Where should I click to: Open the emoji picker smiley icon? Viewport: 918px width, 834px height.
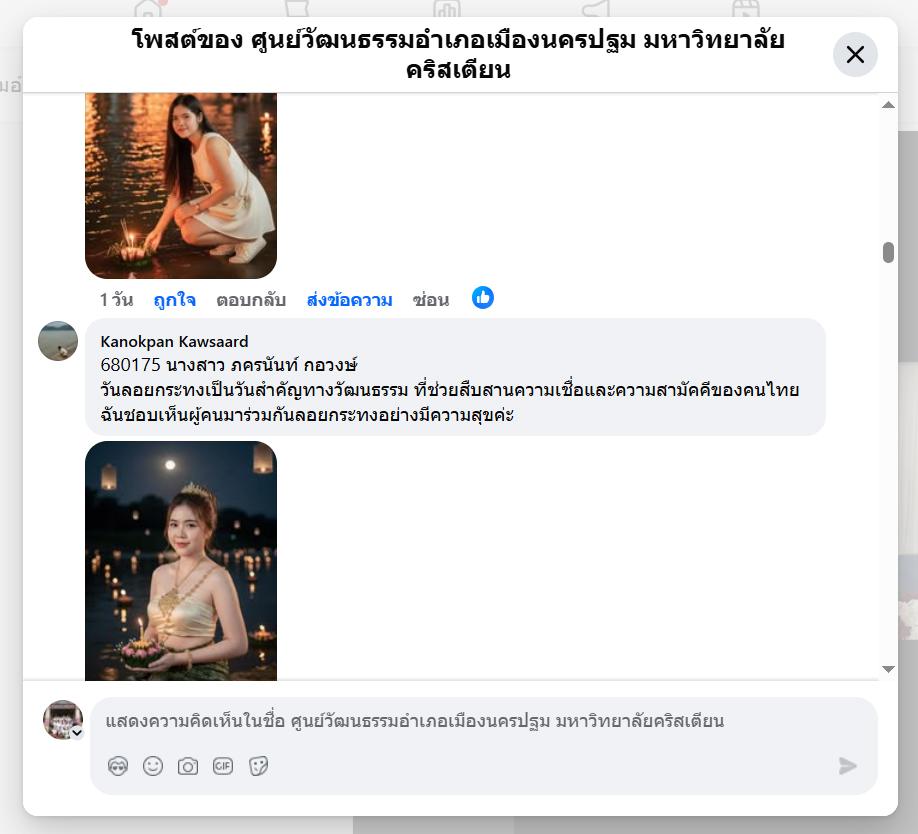point(153,766)
